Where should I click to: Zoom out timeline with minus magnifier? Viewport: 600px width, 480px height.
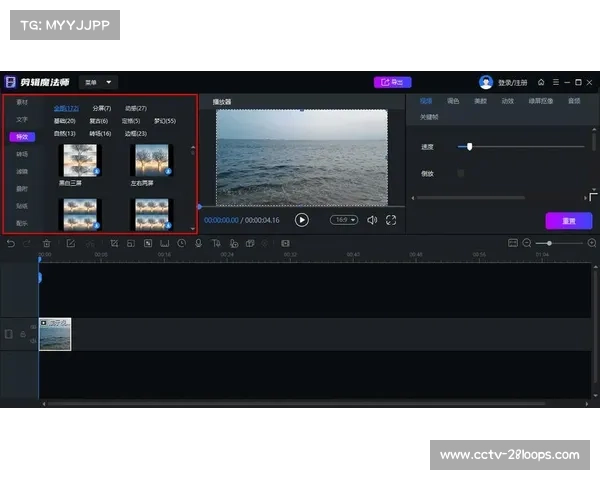(527, 243)
